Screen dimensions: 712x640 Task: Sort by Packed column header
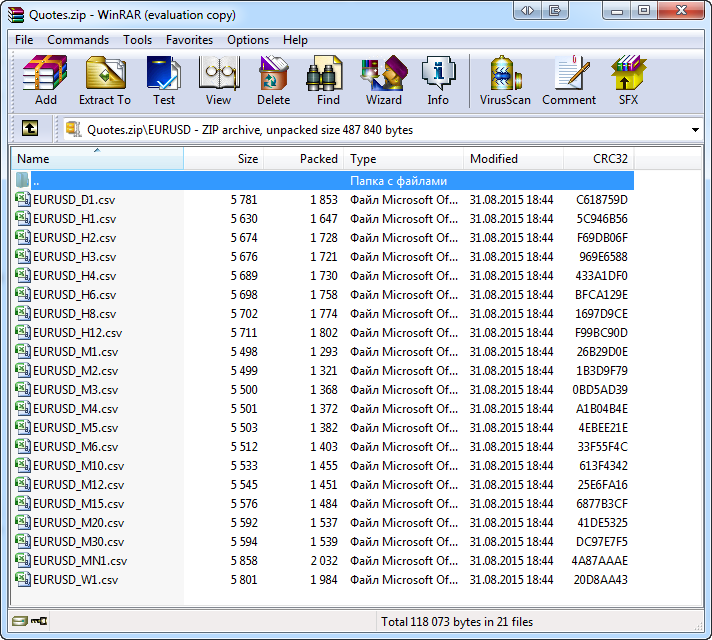tap(303, 159)
